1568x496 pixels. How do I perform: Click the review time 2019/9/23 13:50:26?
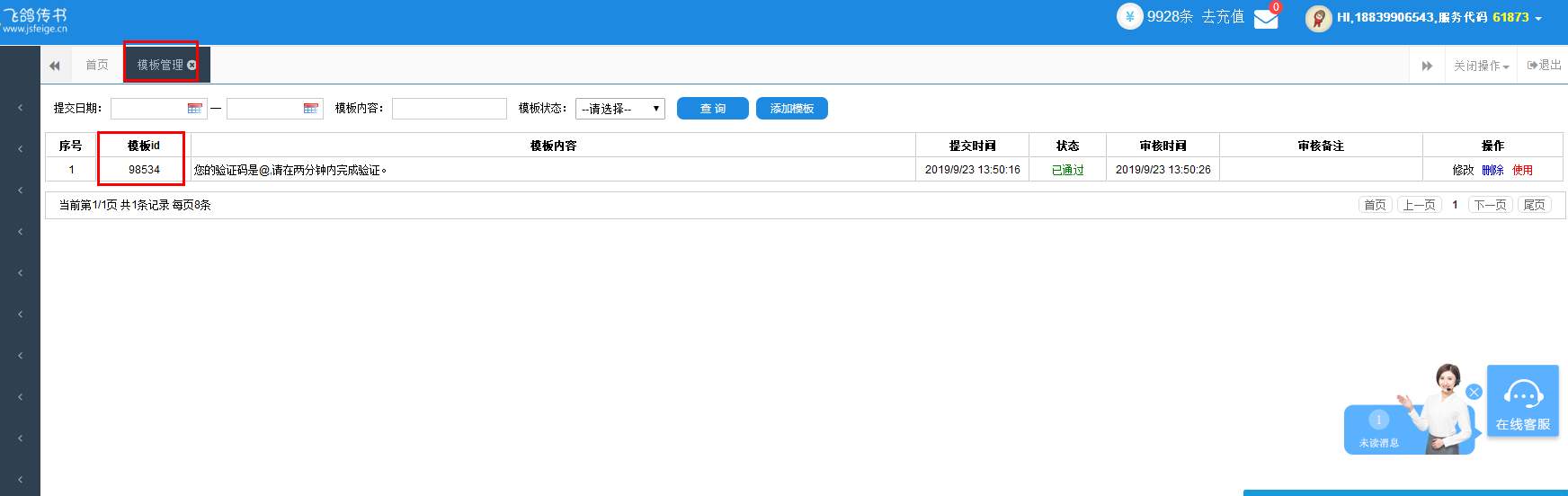click(x=1163, y=170)
